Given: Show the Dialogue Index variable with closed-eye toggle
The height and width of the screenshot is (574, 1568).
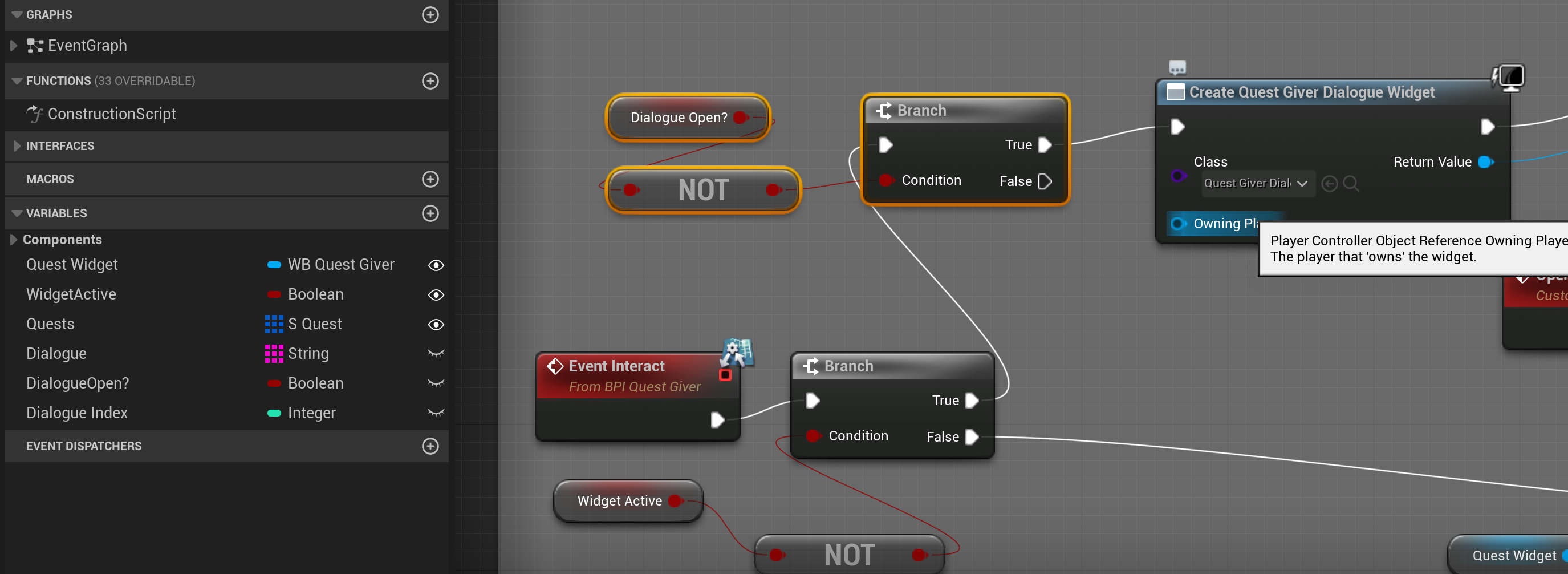Looking at the screenshot, I should pos(436,413).
